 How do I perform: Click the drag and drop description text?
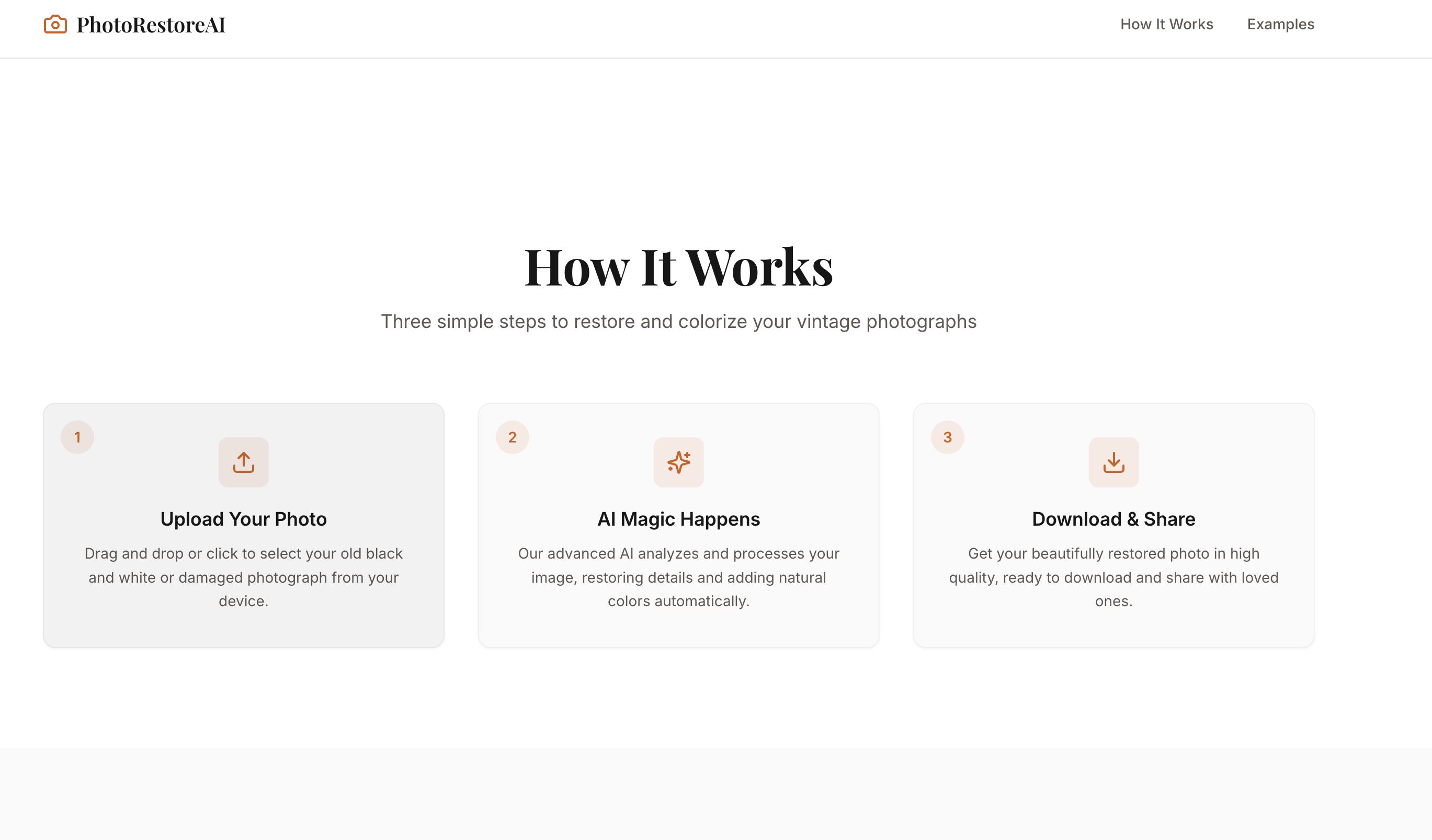click(x=243, y=577)
